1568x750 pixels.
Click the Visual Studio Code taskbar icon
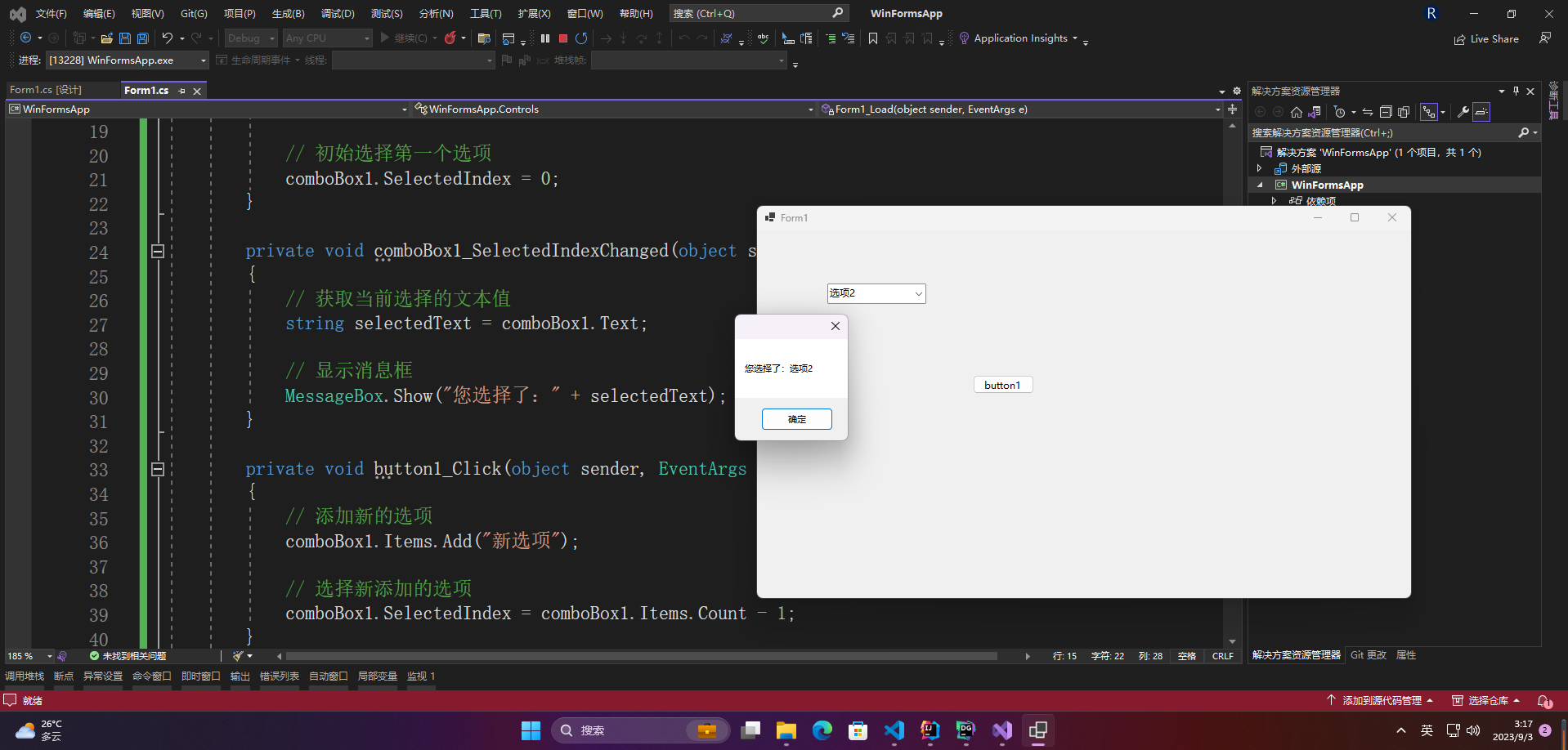[x=894, y=730]
